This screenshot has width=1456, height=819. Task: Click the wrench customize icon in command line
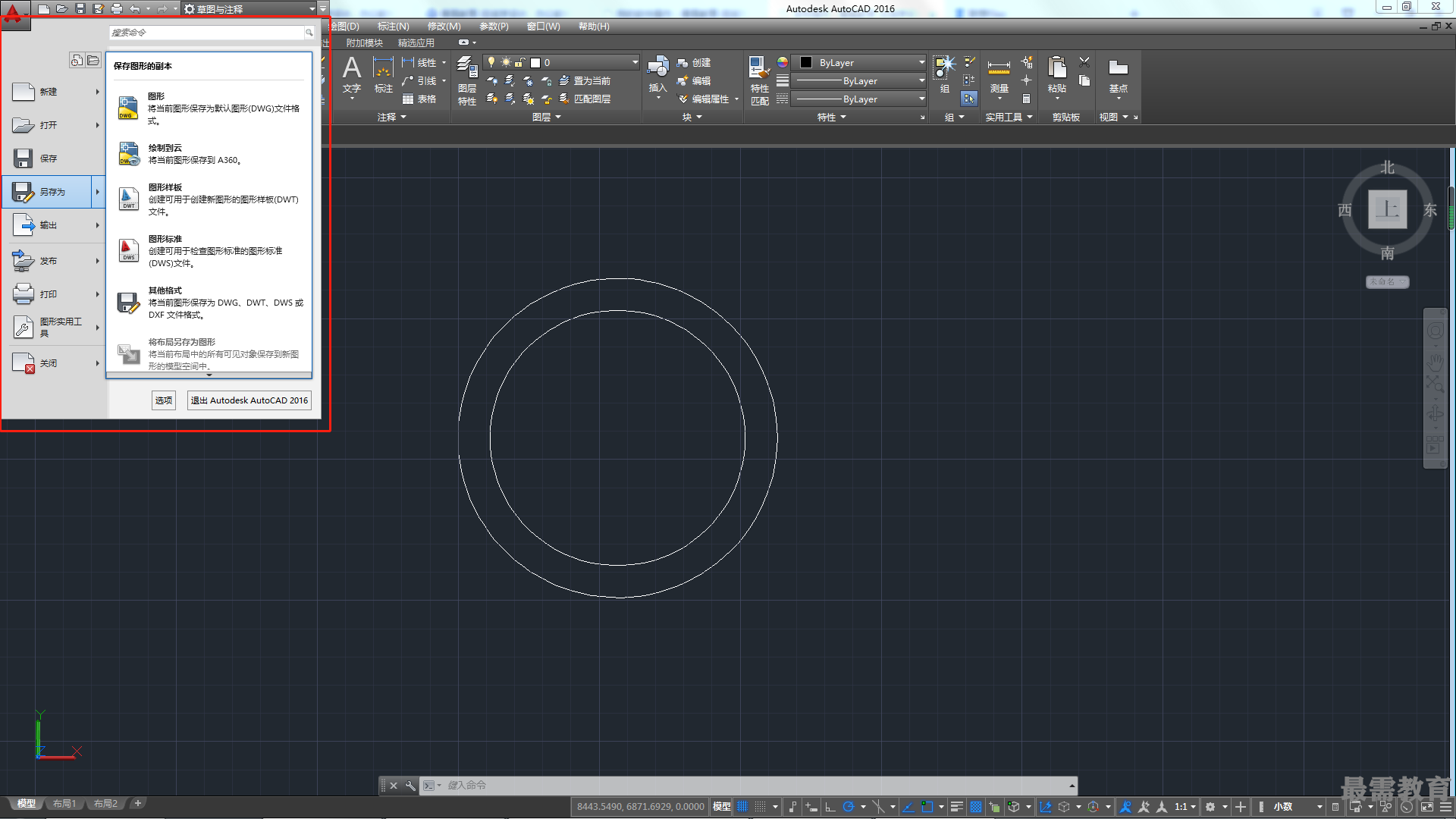410,786
